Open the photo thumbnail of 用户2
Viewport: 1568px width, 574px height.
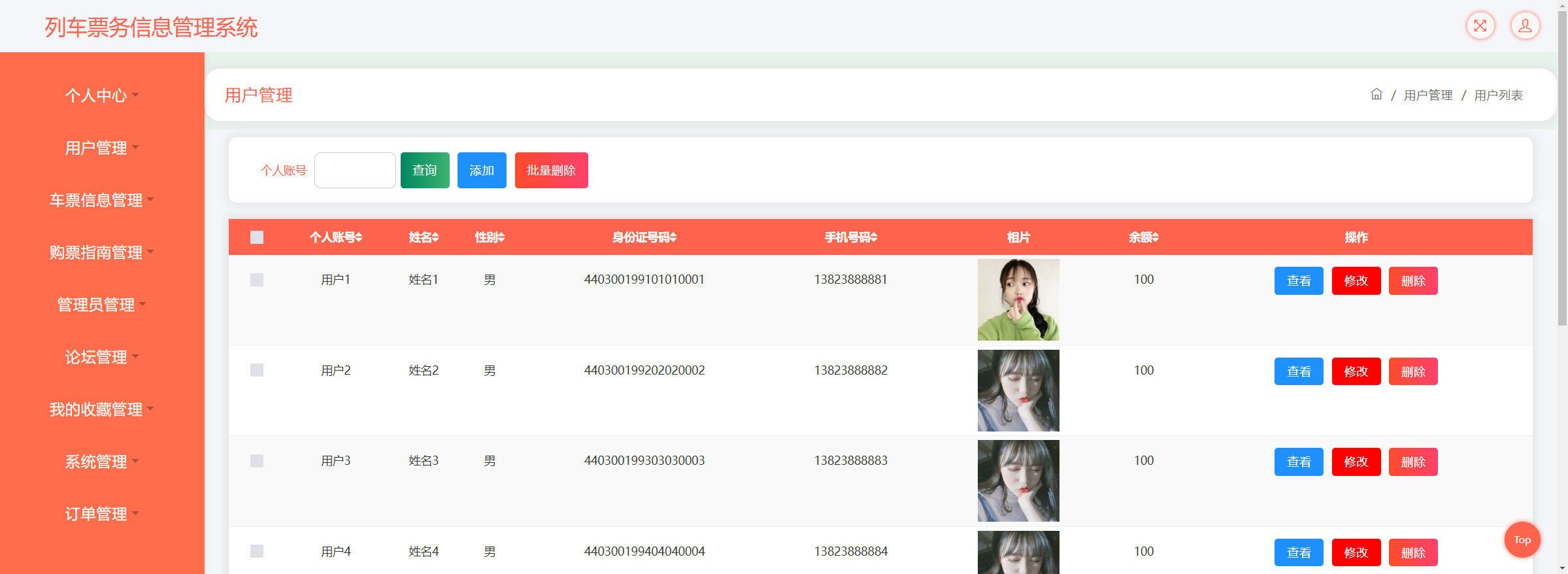1018,390
